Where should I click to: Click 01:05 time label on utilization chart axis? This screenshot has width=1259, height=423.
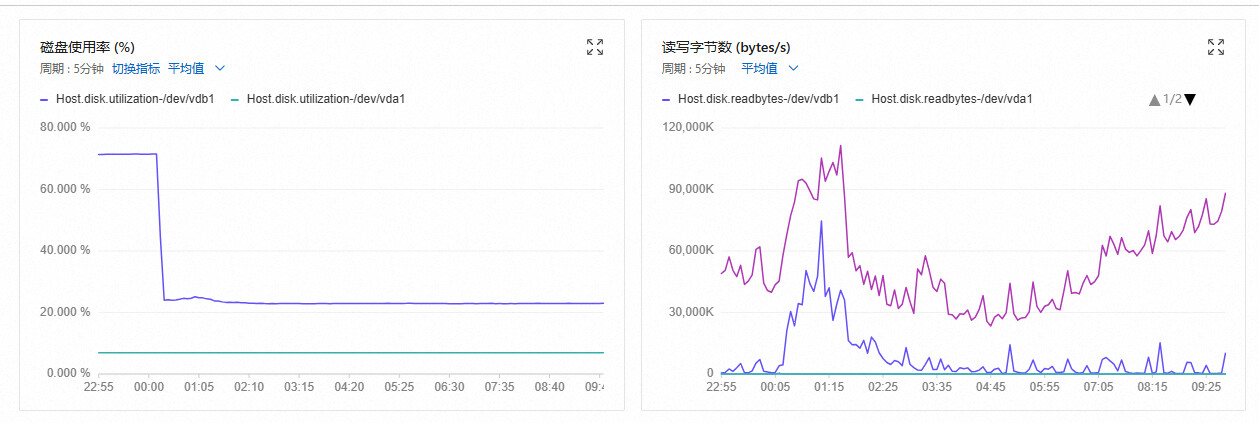(x=198, y=386)
